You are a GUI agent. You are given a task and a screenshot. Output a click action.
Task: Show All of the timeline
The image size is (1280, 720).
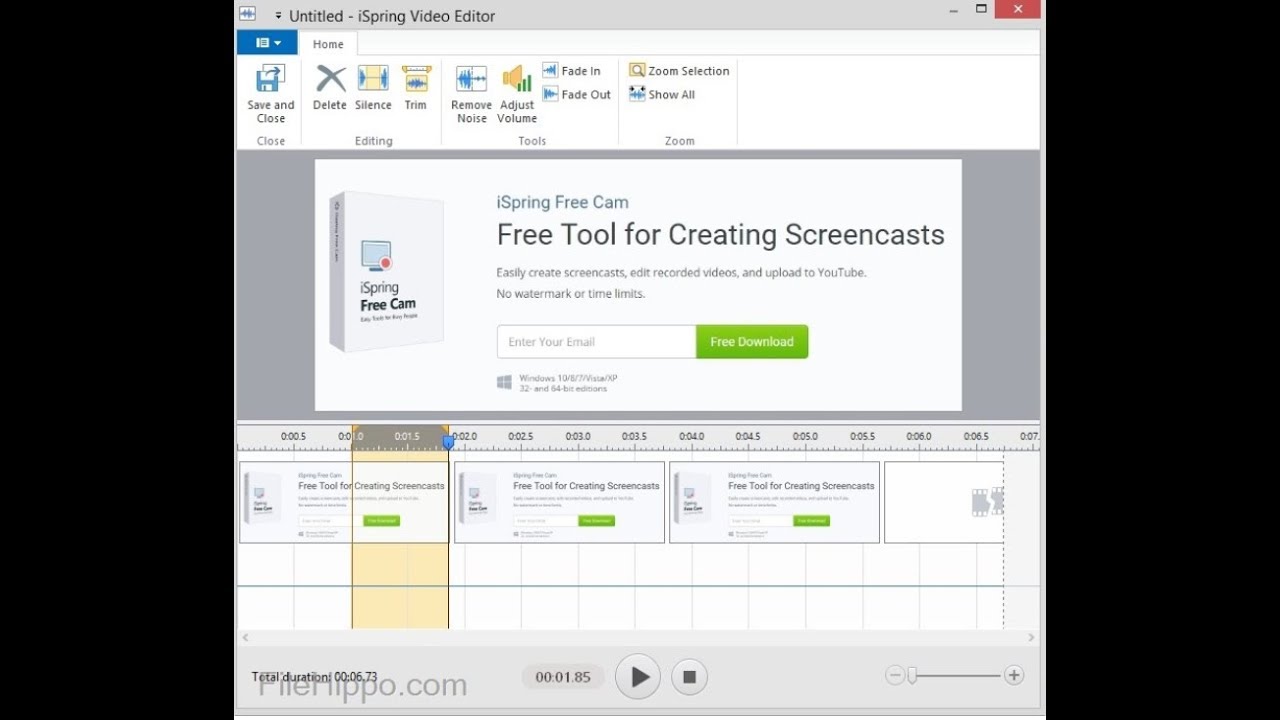[662, 95]
